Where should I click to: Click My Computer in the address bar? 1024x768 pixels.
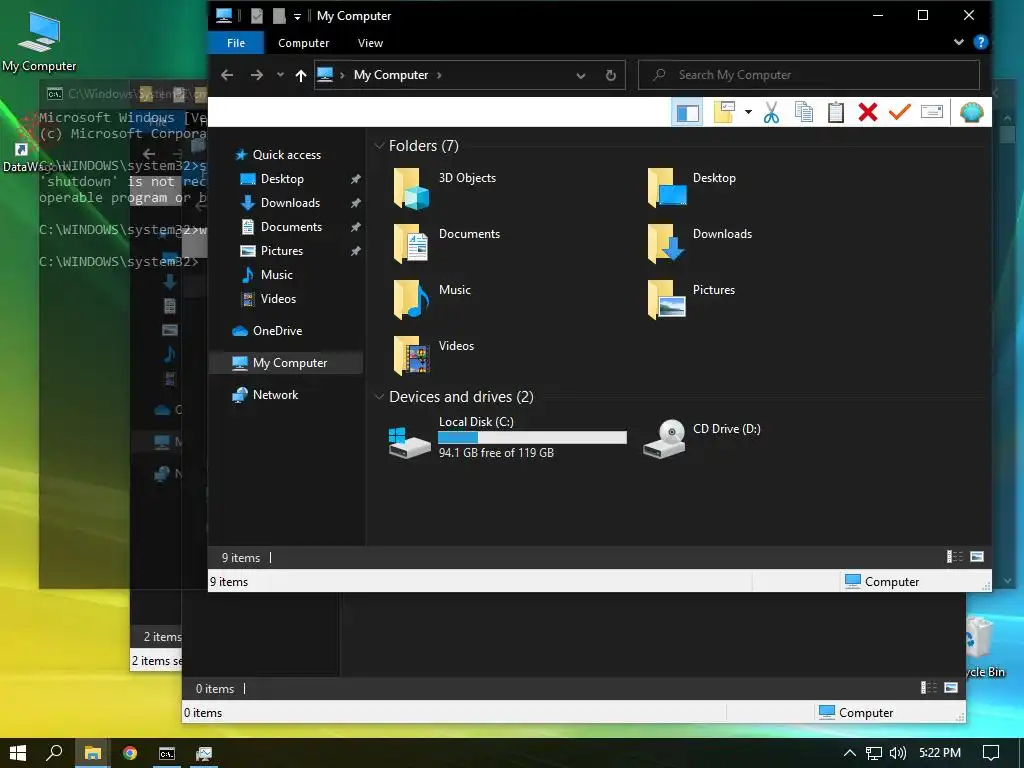pyautogui.click(x=391, y=75)
